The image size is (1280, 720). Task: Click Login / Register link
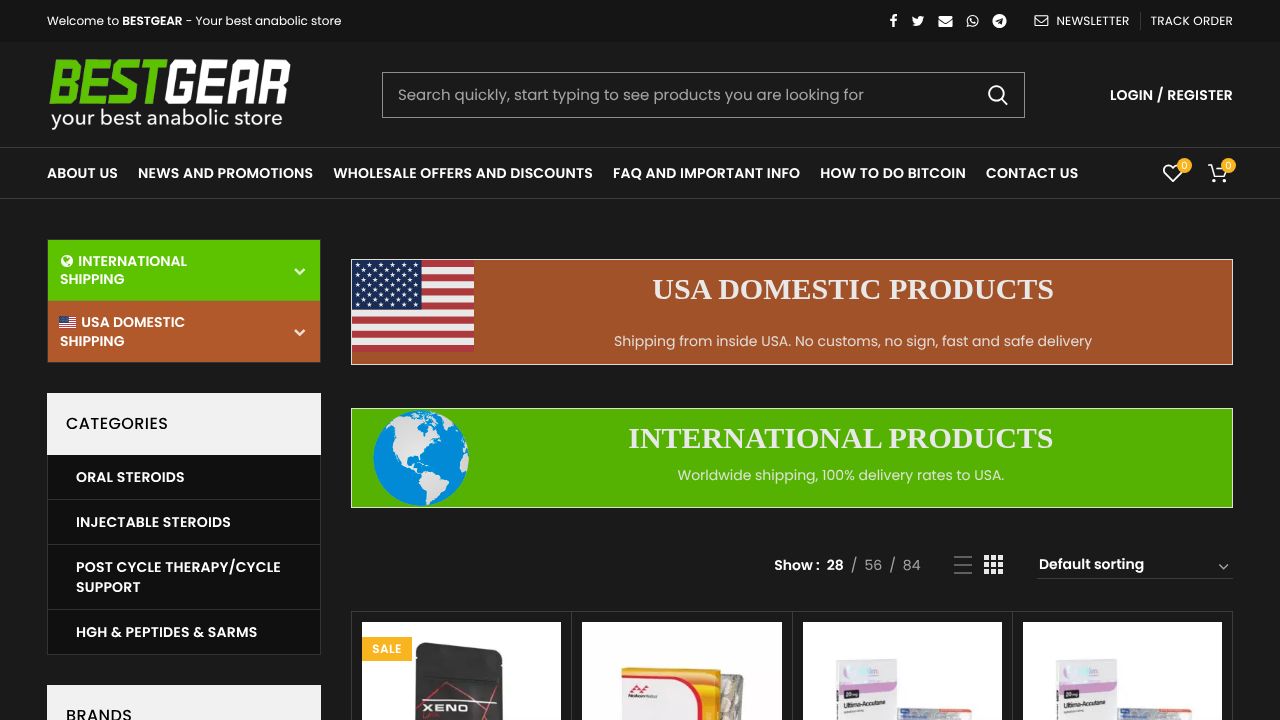click(1171, 95)
